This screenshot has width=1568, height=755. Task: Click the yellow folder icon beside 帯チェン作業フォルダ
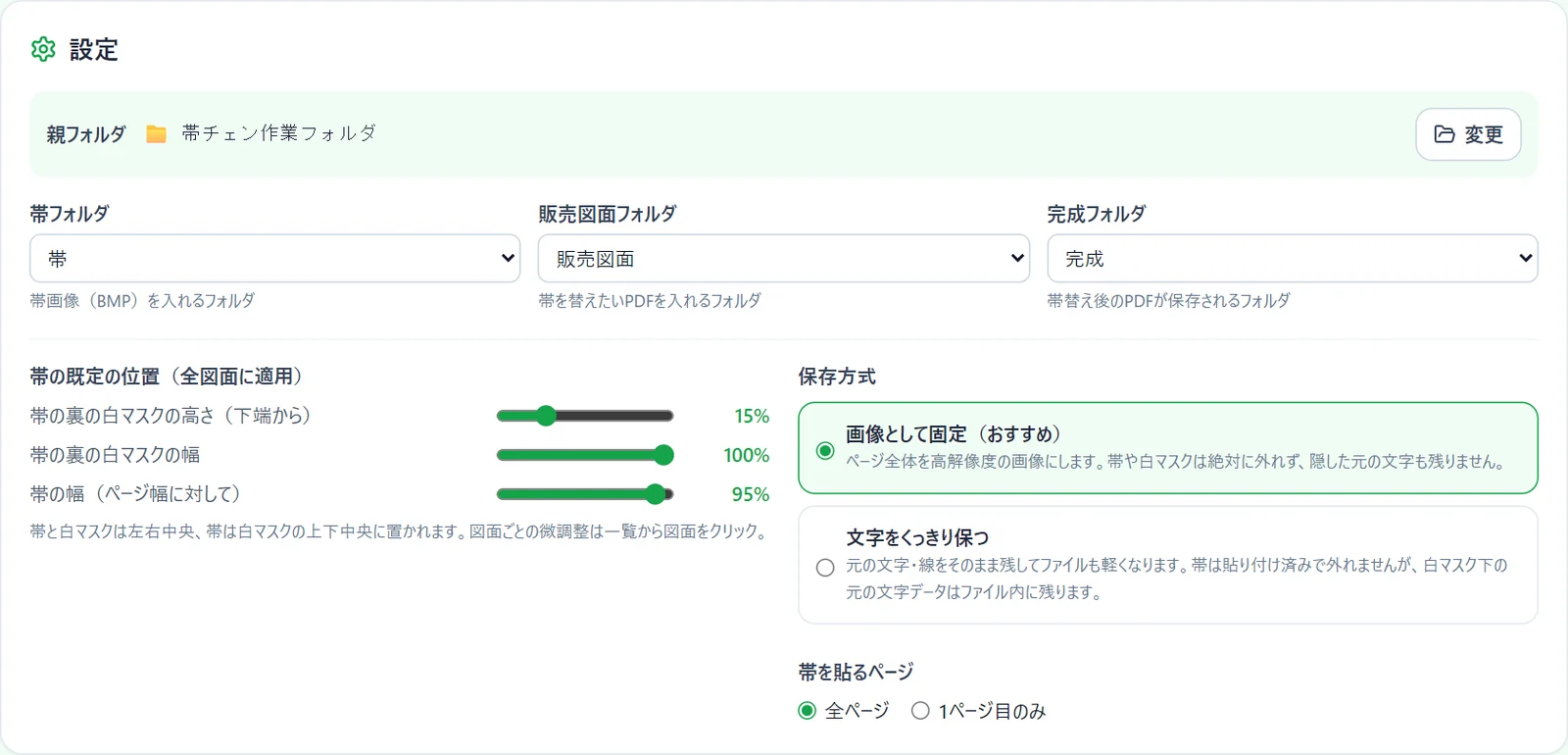(156, 134)
